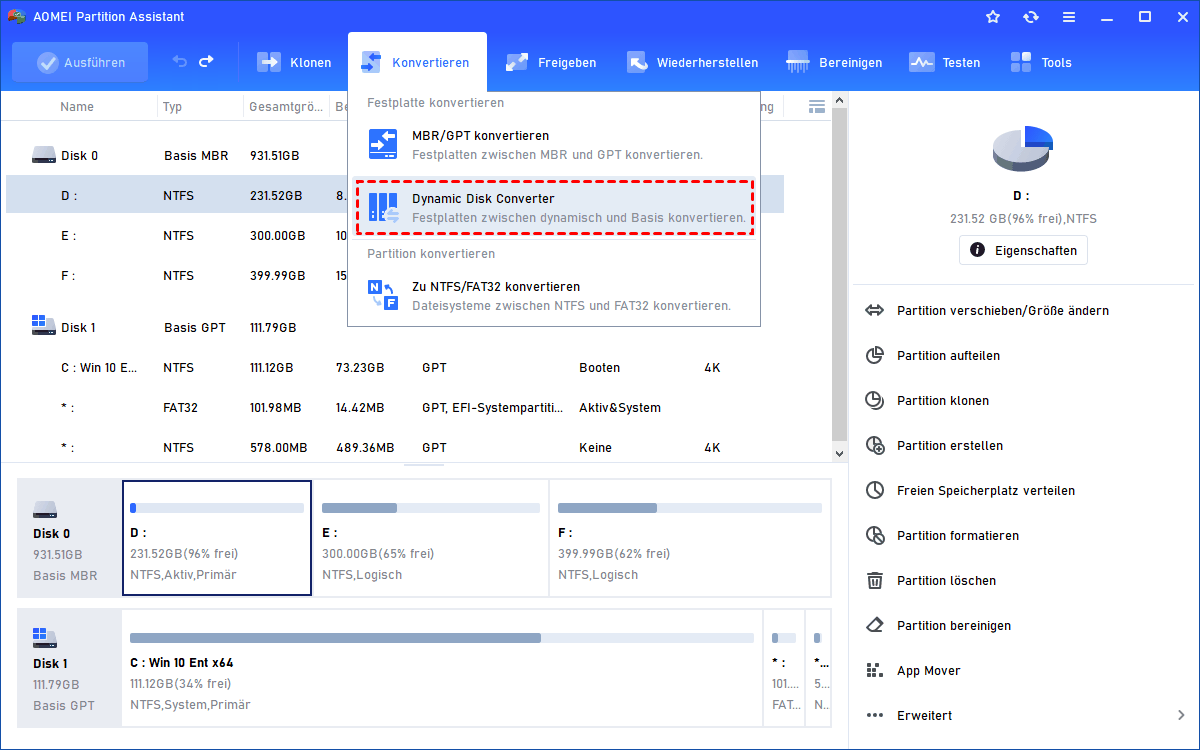Image resolution: width=1200 pixels, height=750 pixels.
Task: Click E: usage bar in disk map
Action: click(x=431, y=508)
